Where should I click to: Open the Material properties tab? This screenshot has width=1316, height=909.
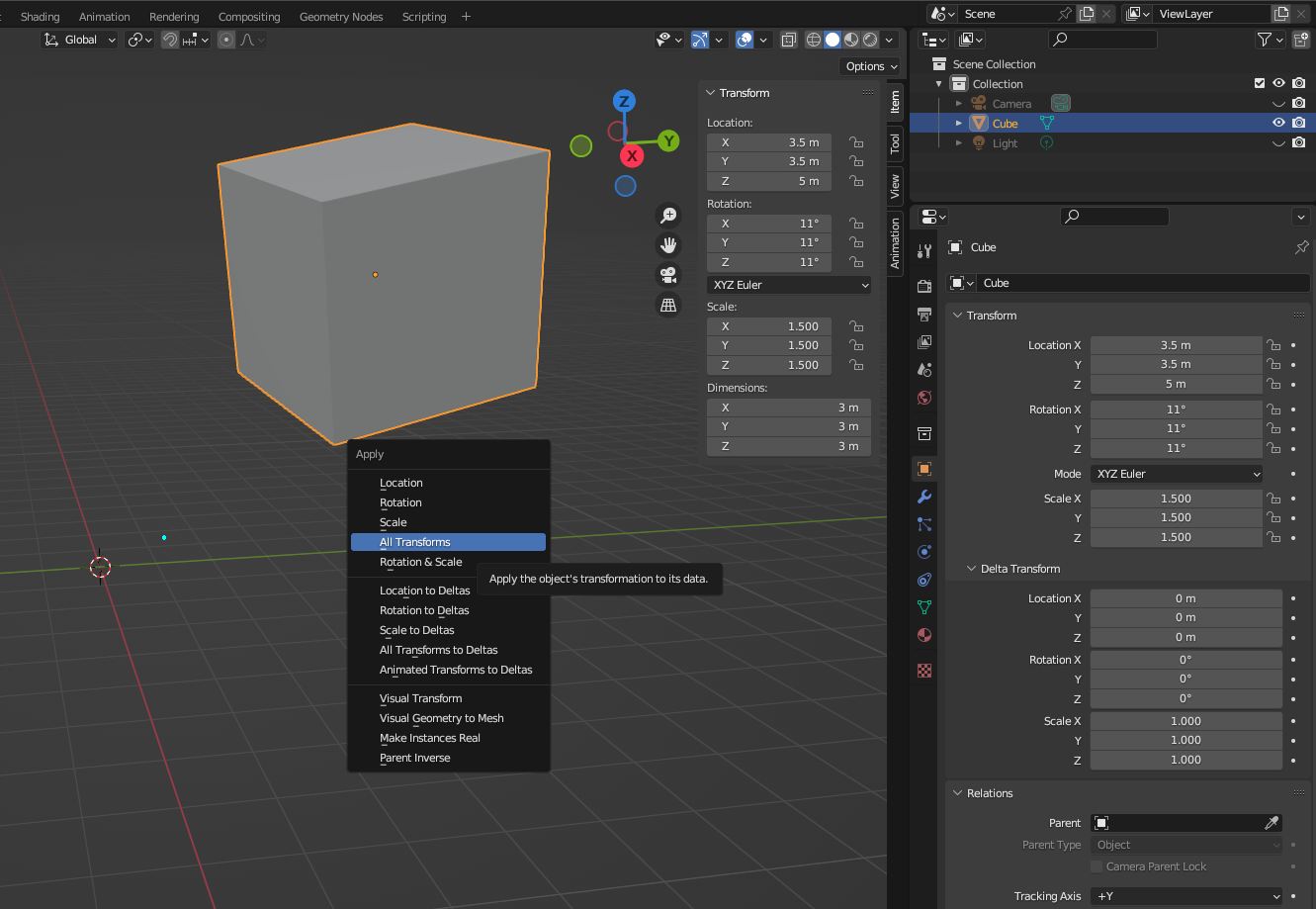[x=924, y=635]
